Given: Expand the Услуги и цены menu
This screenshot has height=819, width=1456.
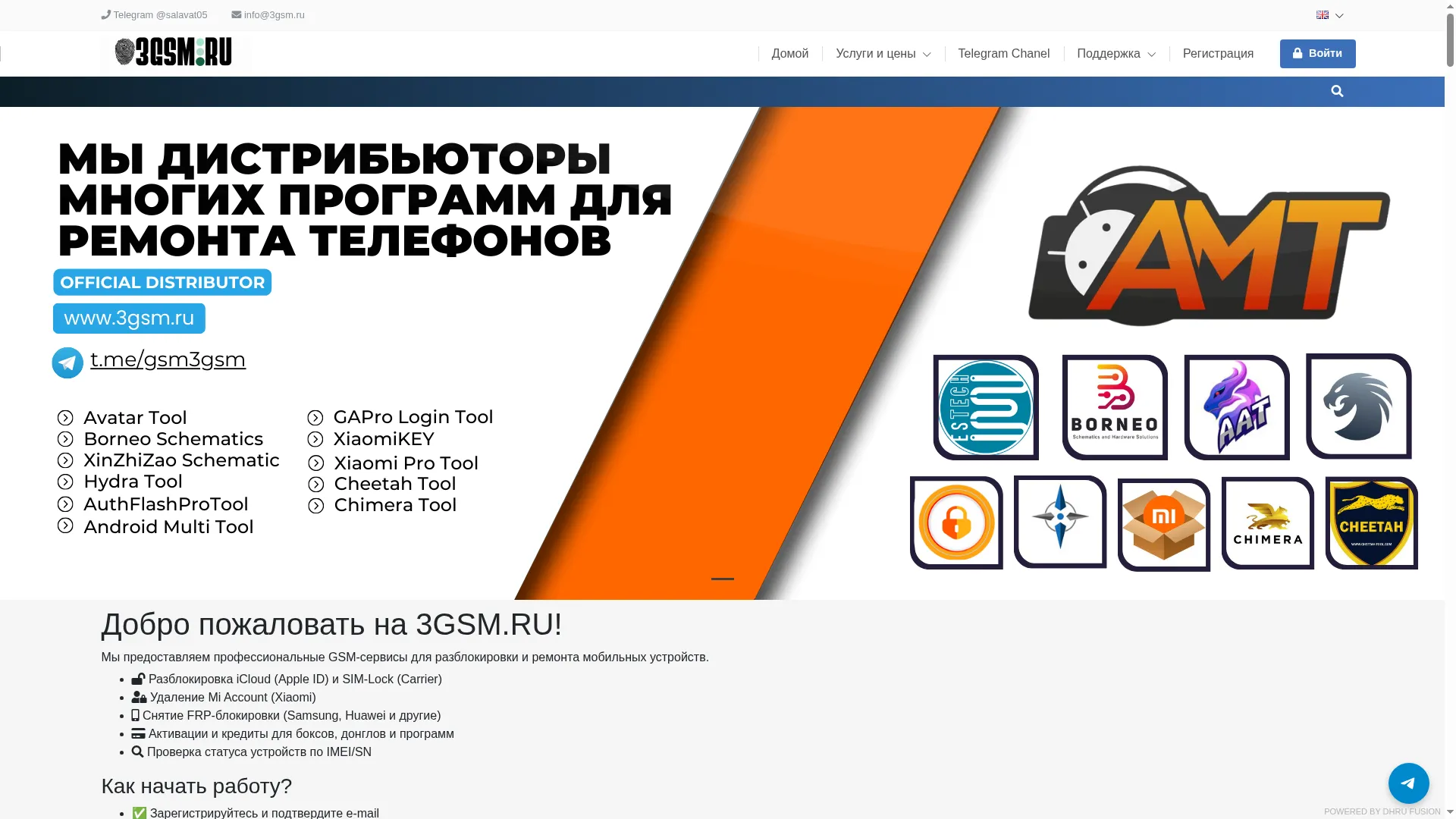Looking at the screenshot, I should pos(883,54).
